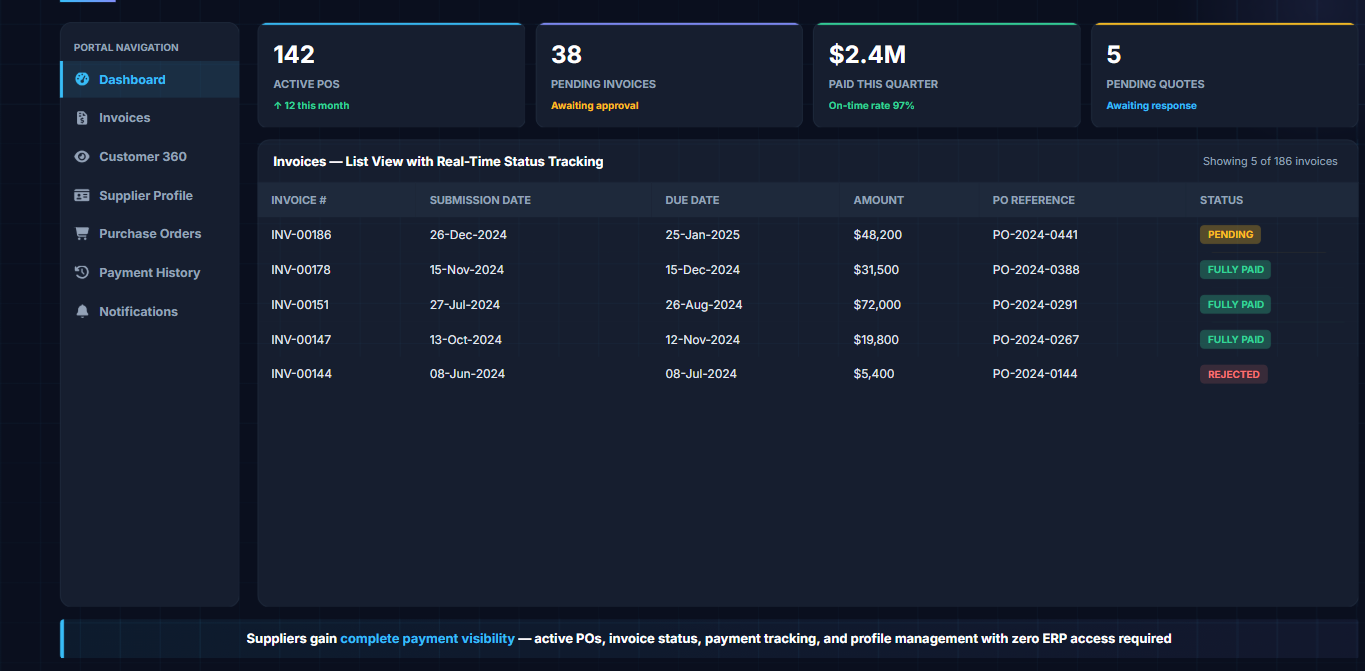Click the Supplier Profile ID card icon
Viewport: 1365px width, 671px height.
click(82, 196)
